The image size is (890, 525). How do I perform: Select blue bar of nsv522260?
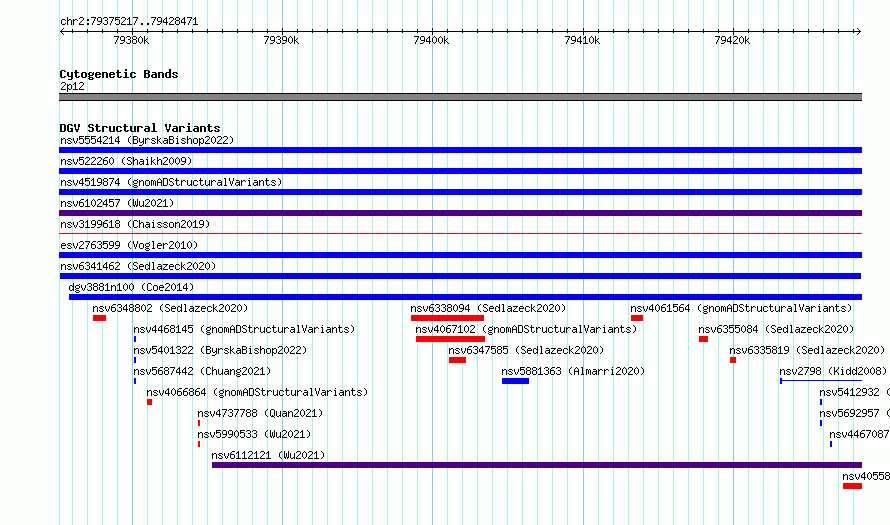click(460, 171)
